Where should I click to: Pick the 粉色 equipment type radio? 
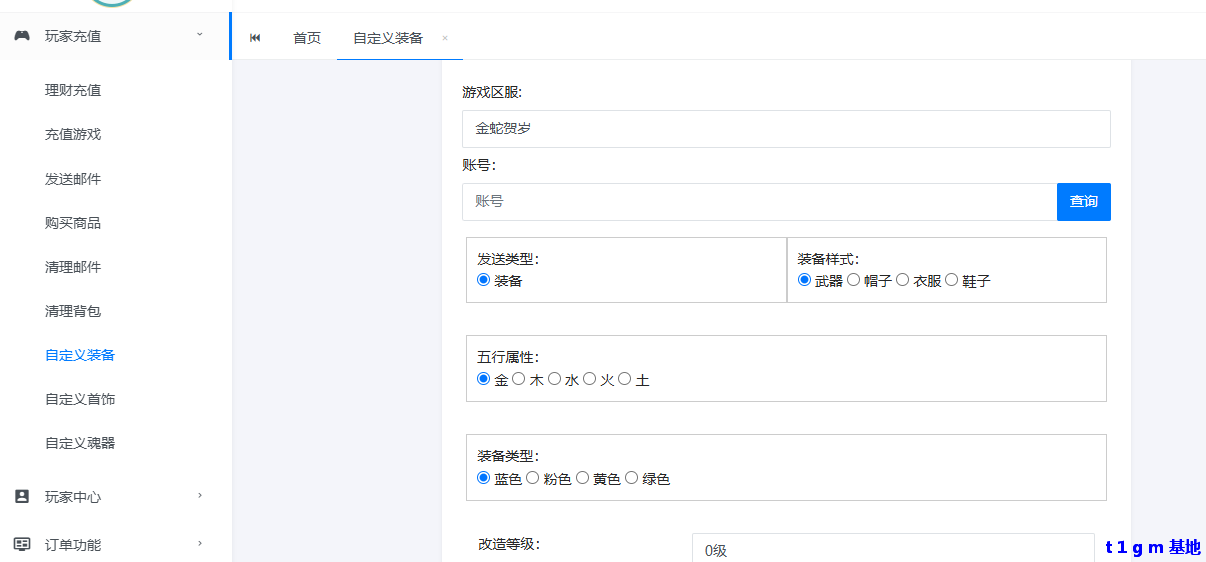tap(533, 478)
